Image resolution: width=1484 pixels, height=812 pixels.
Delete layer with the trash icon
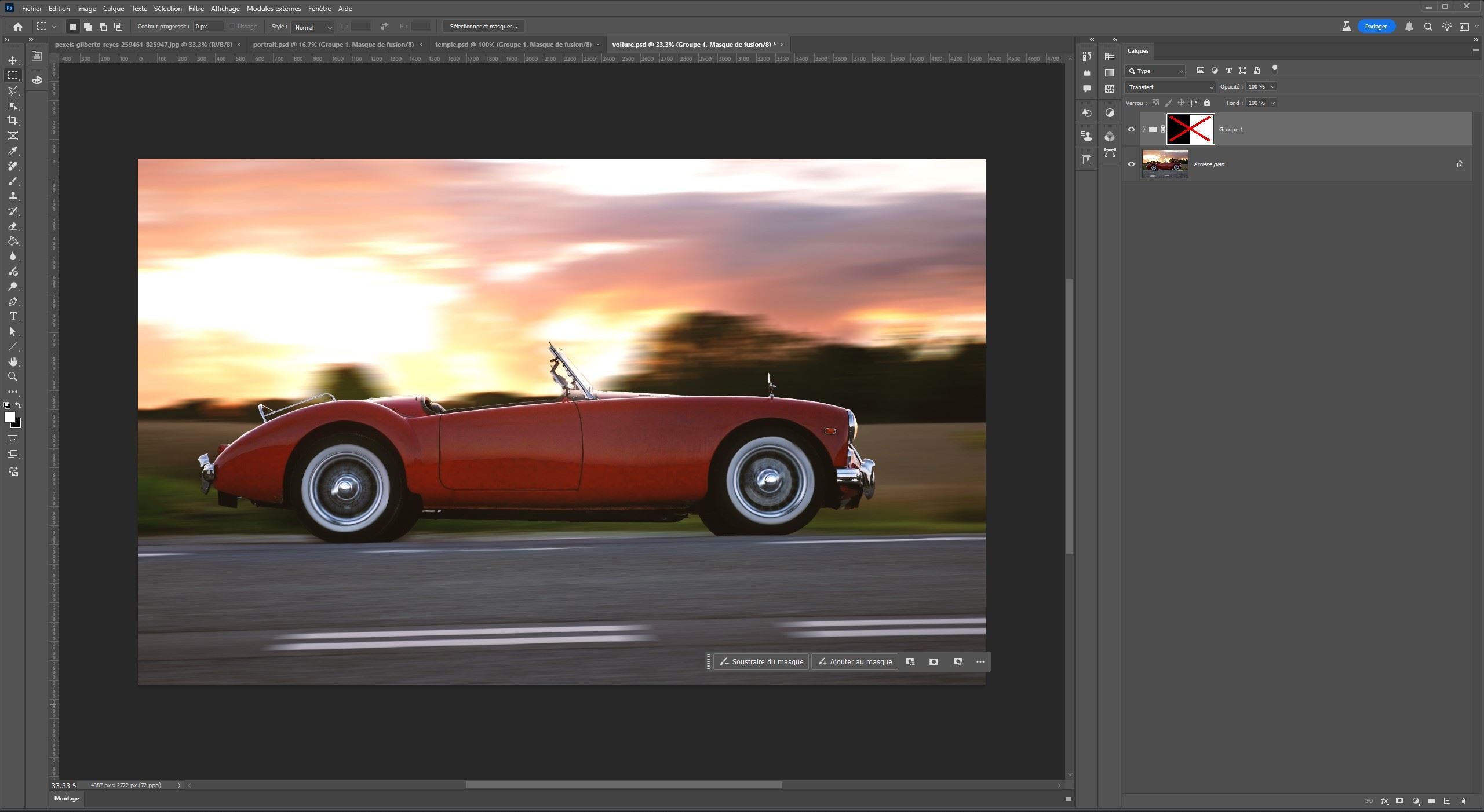click(x=1462, y=800)
